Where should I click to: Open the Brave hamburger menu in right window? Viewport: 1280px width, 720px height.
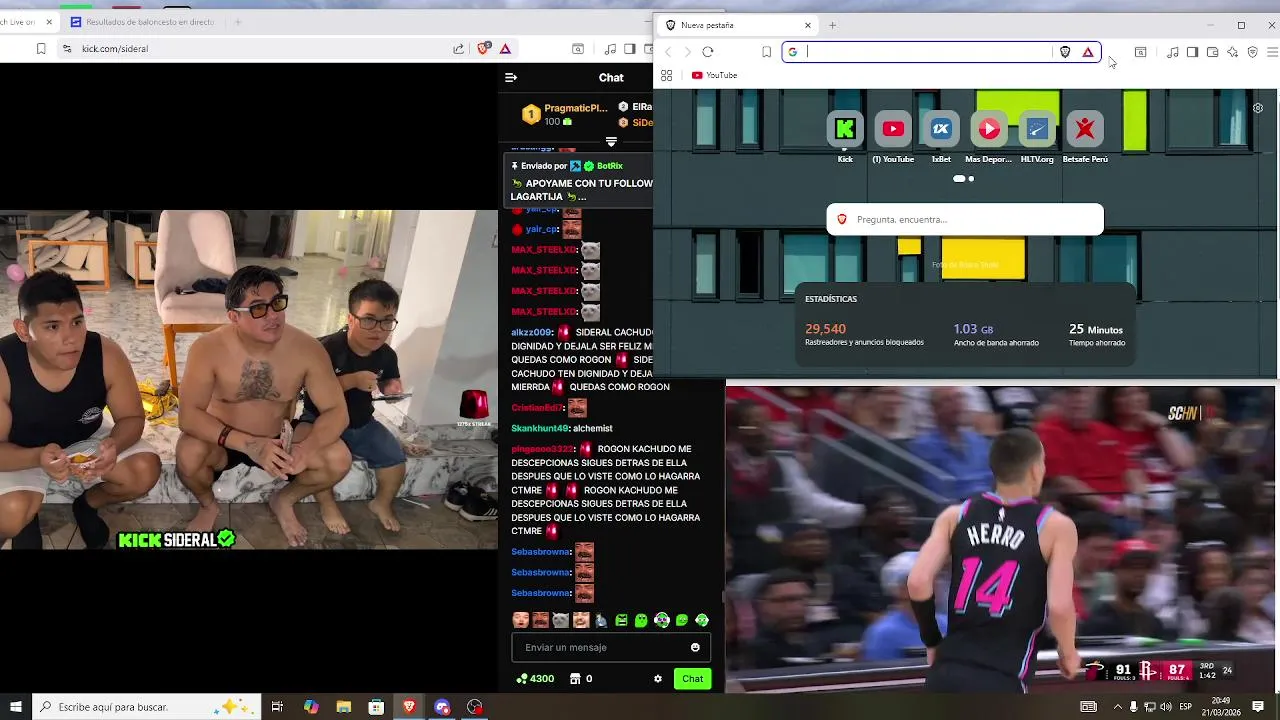(1272, 52)
